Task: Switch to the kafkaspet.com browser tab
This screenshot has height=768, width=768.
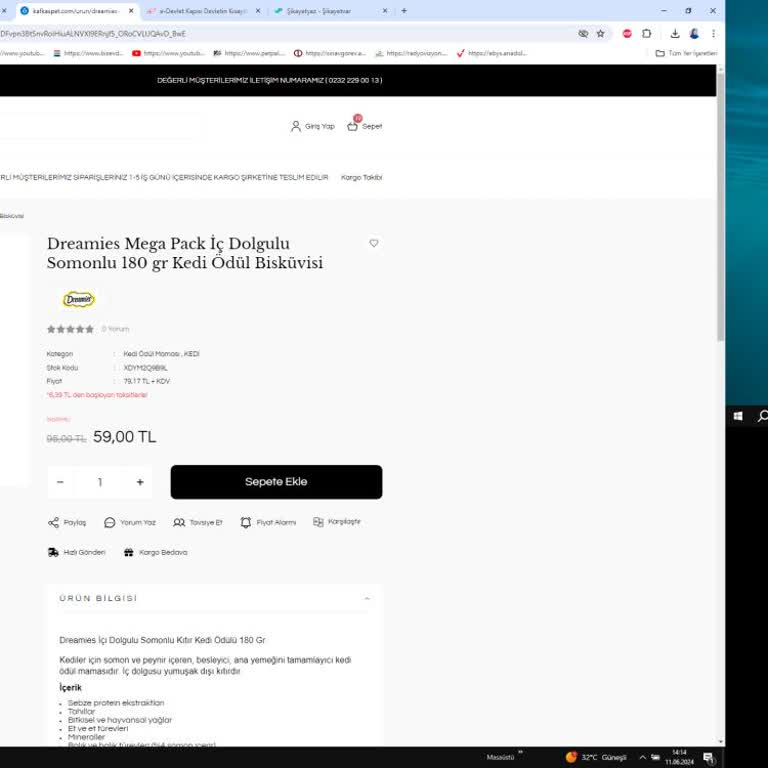Action: tap(76, 11)
